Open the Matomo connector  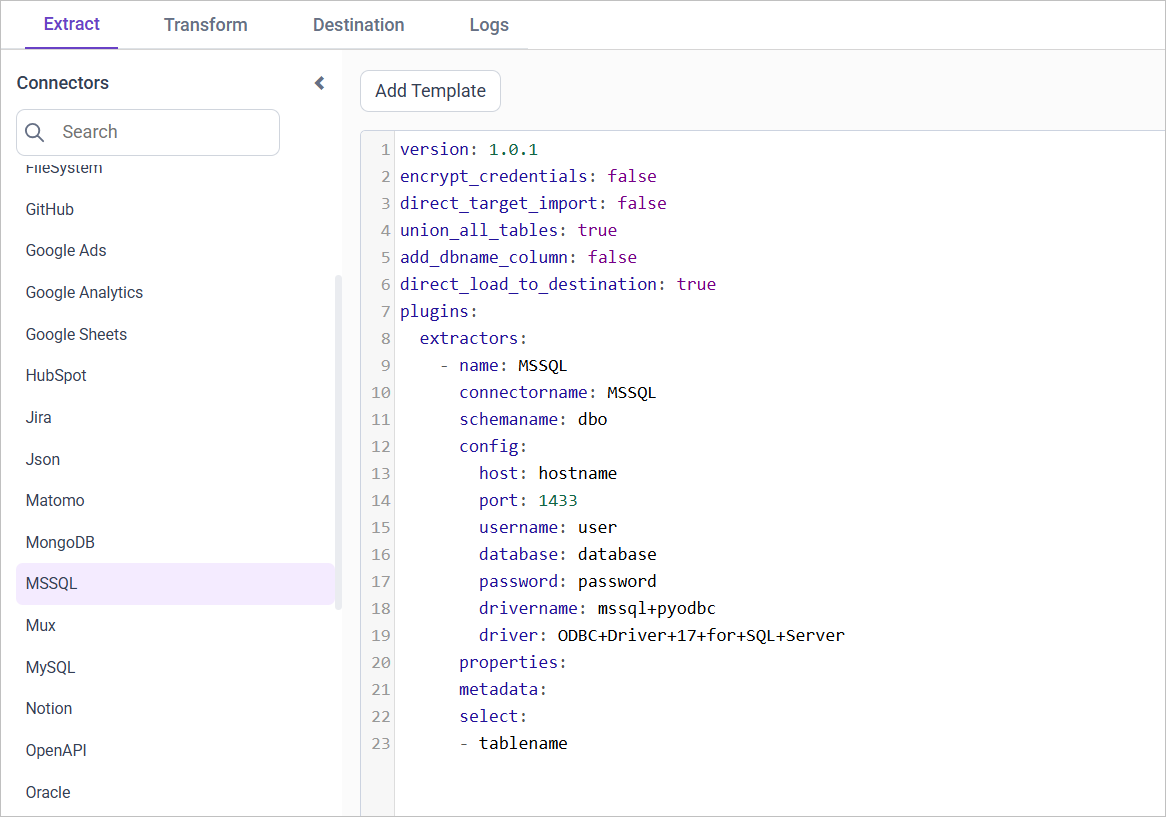(x=55, y=500)
